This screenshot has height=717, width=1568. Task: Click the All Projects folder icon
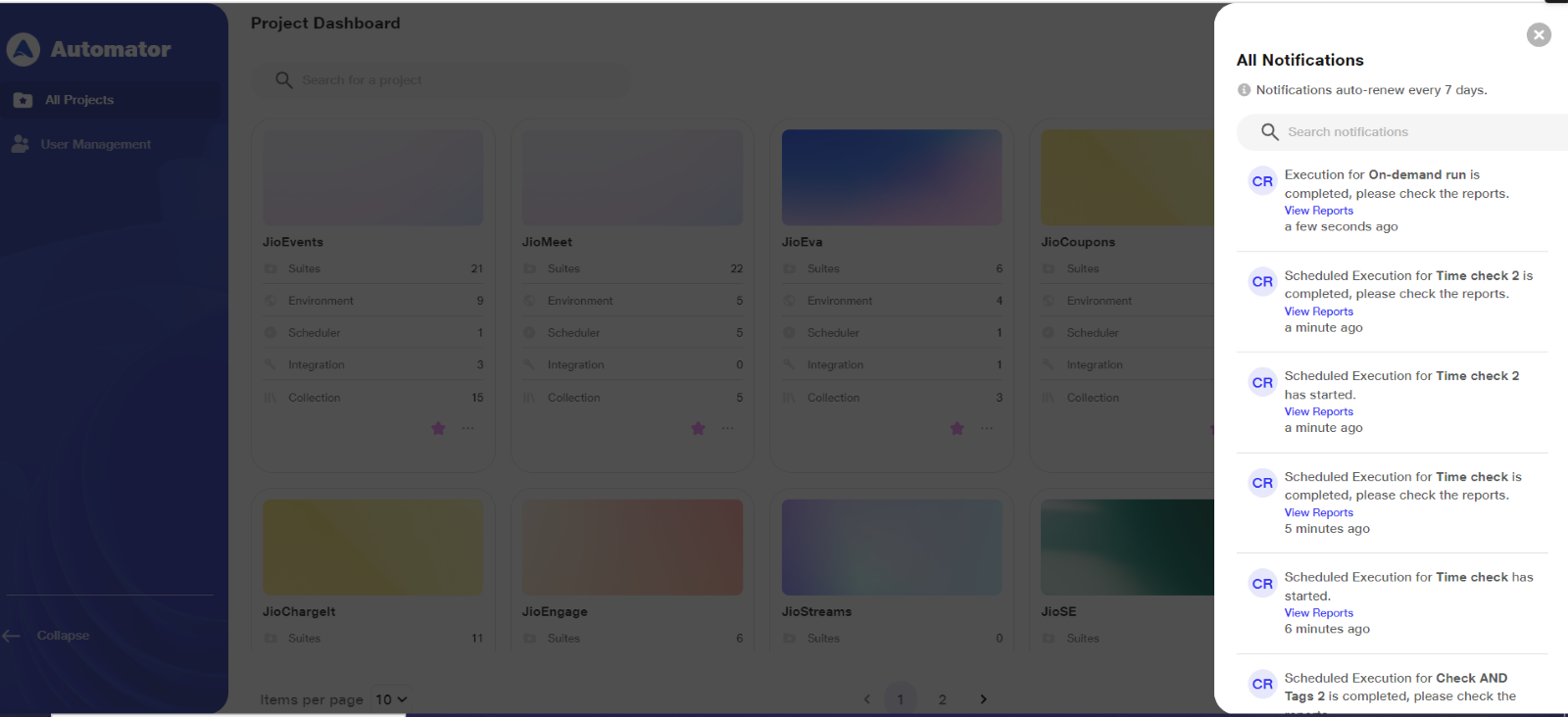(23, 100)
